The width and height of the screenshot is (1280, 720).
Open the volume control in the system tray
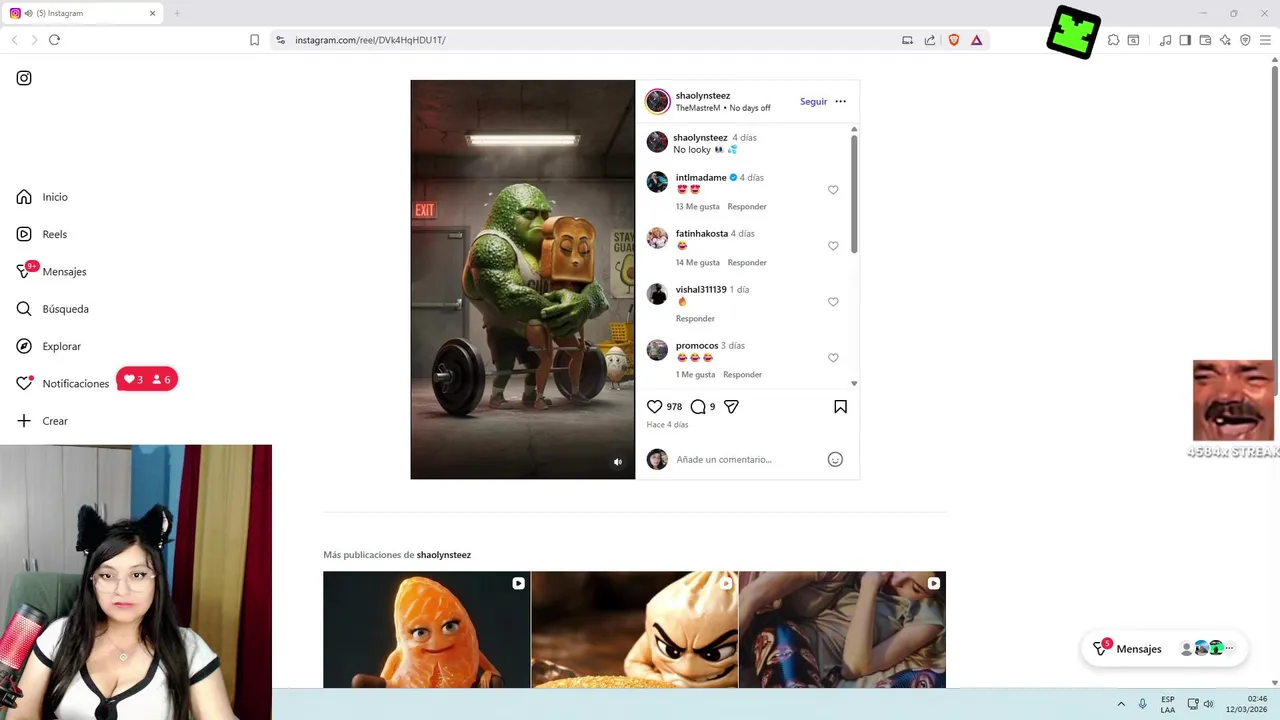(x=1208, y=704)
